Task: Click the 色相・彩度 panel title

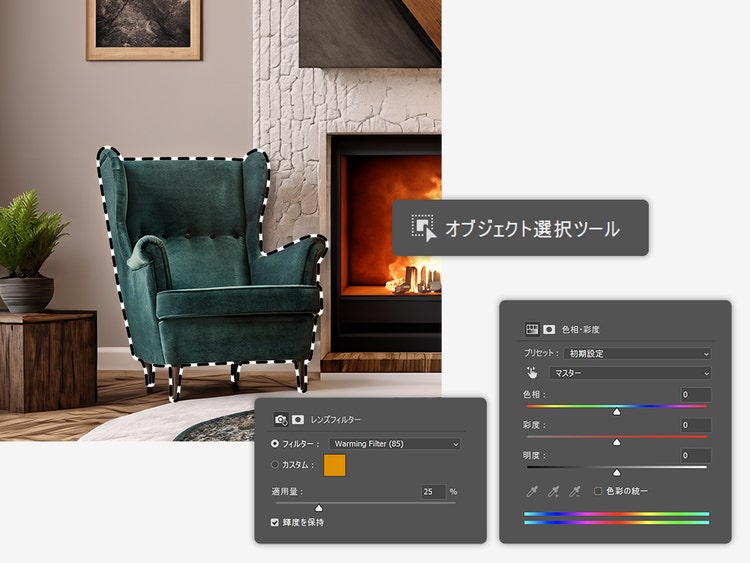Action: (581, 329)
